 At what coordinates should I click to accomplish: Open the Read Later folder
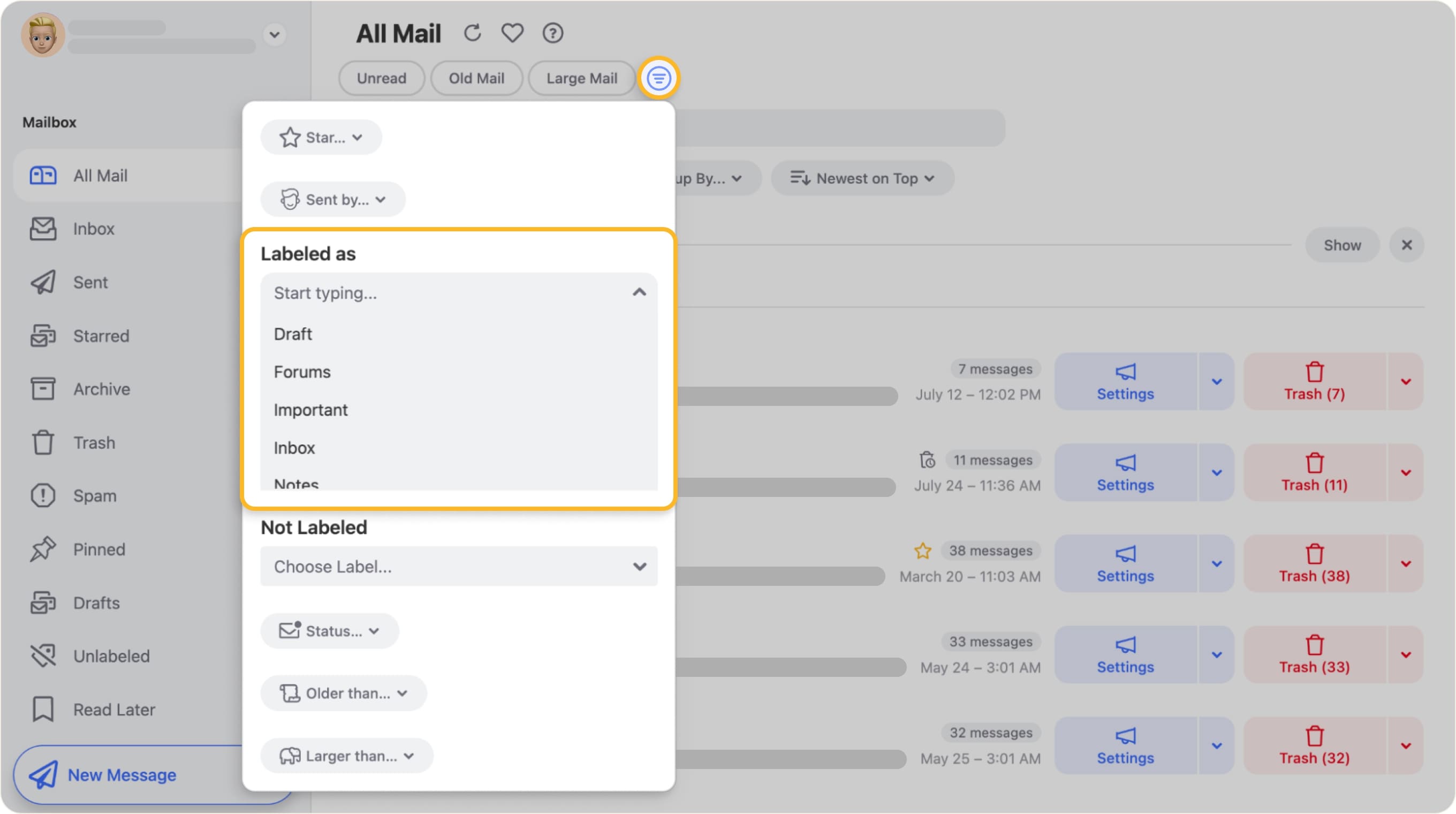pos(113,710)
